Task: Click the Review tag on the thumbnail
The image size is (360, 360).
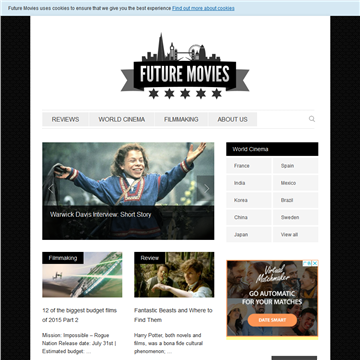Action: [x=150, y=258]
